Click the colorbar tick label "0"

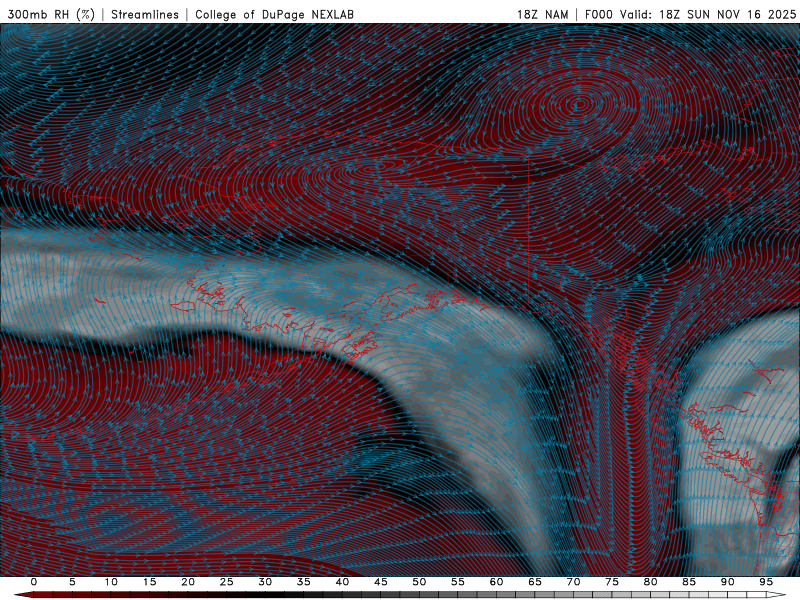[34, 582]
